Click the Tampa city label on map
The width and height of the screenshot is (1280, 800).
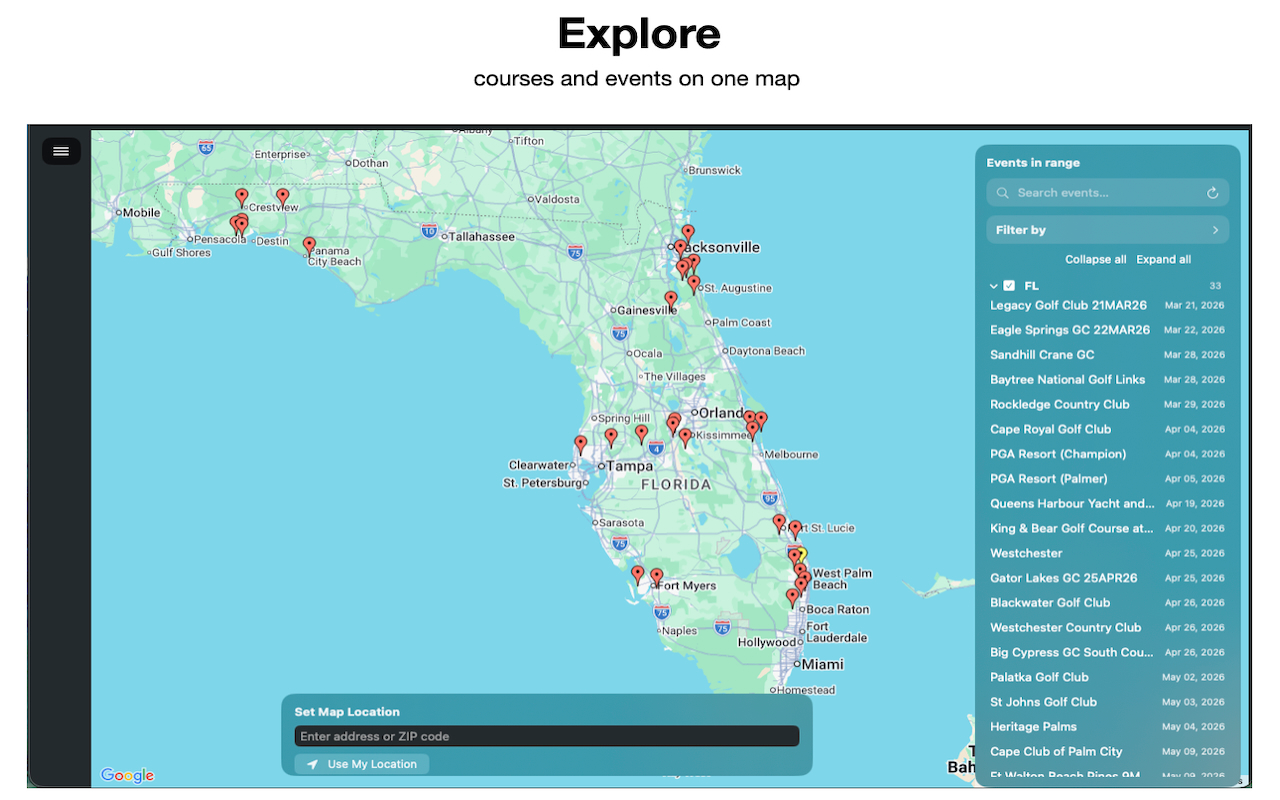(629, 466)
